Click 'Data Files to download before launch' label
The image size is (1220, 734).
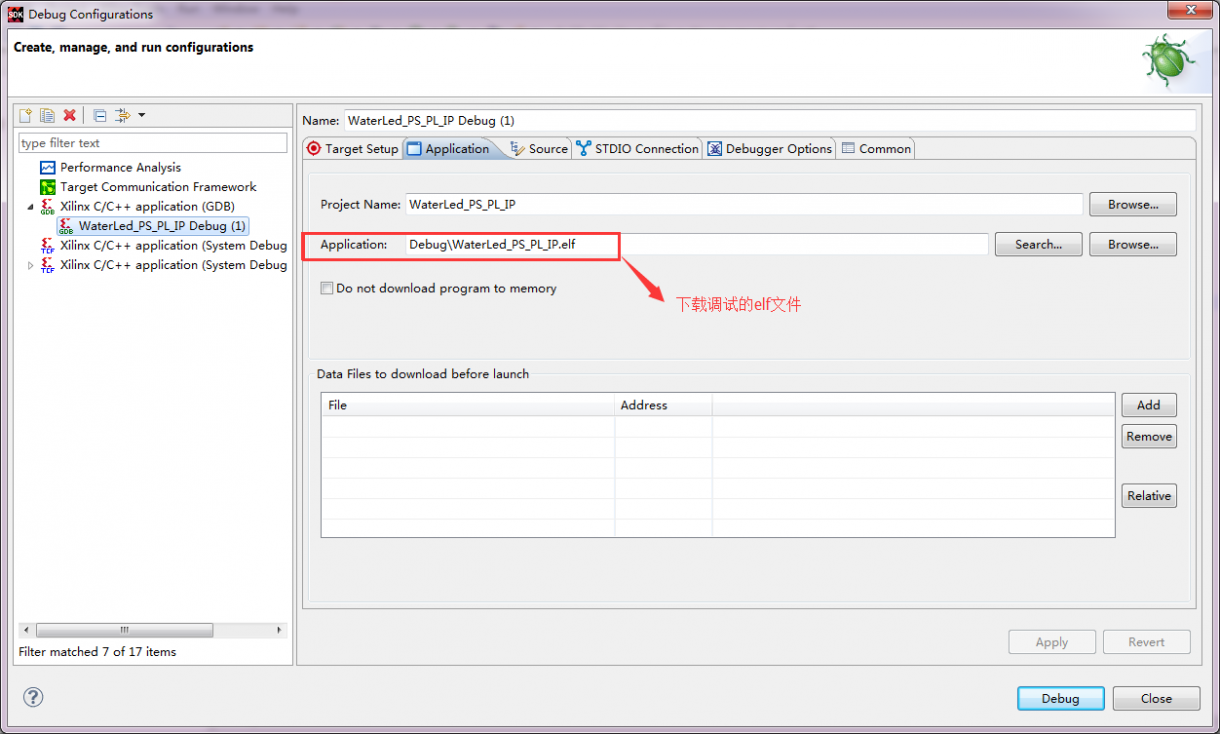[423, 374]
